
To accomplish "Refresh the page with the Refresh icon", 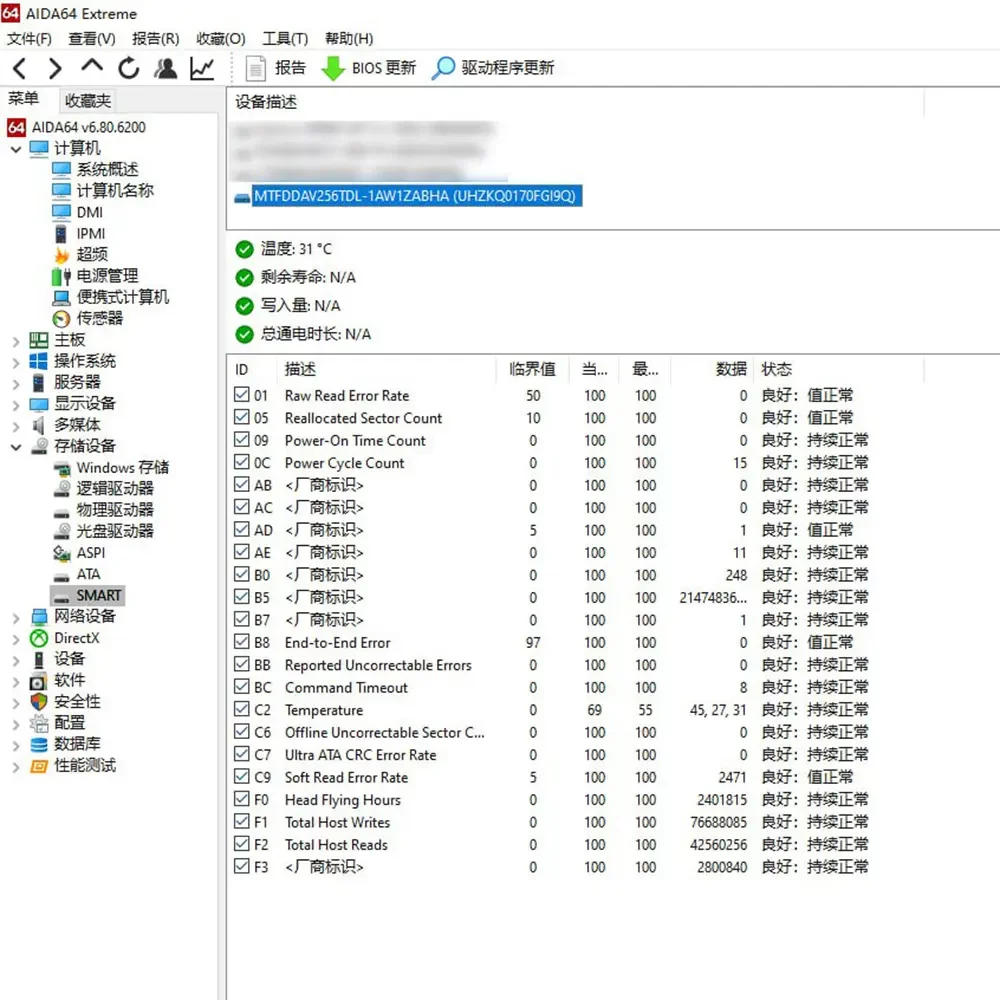I will (x=128, y=68).
